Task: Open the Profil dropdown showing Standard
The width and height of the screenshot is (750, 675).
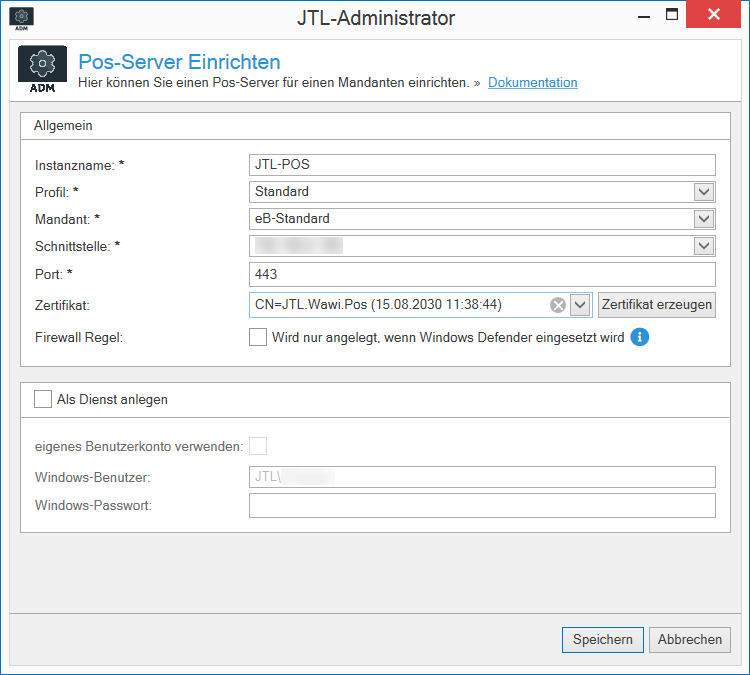Action: pos(704,192)
